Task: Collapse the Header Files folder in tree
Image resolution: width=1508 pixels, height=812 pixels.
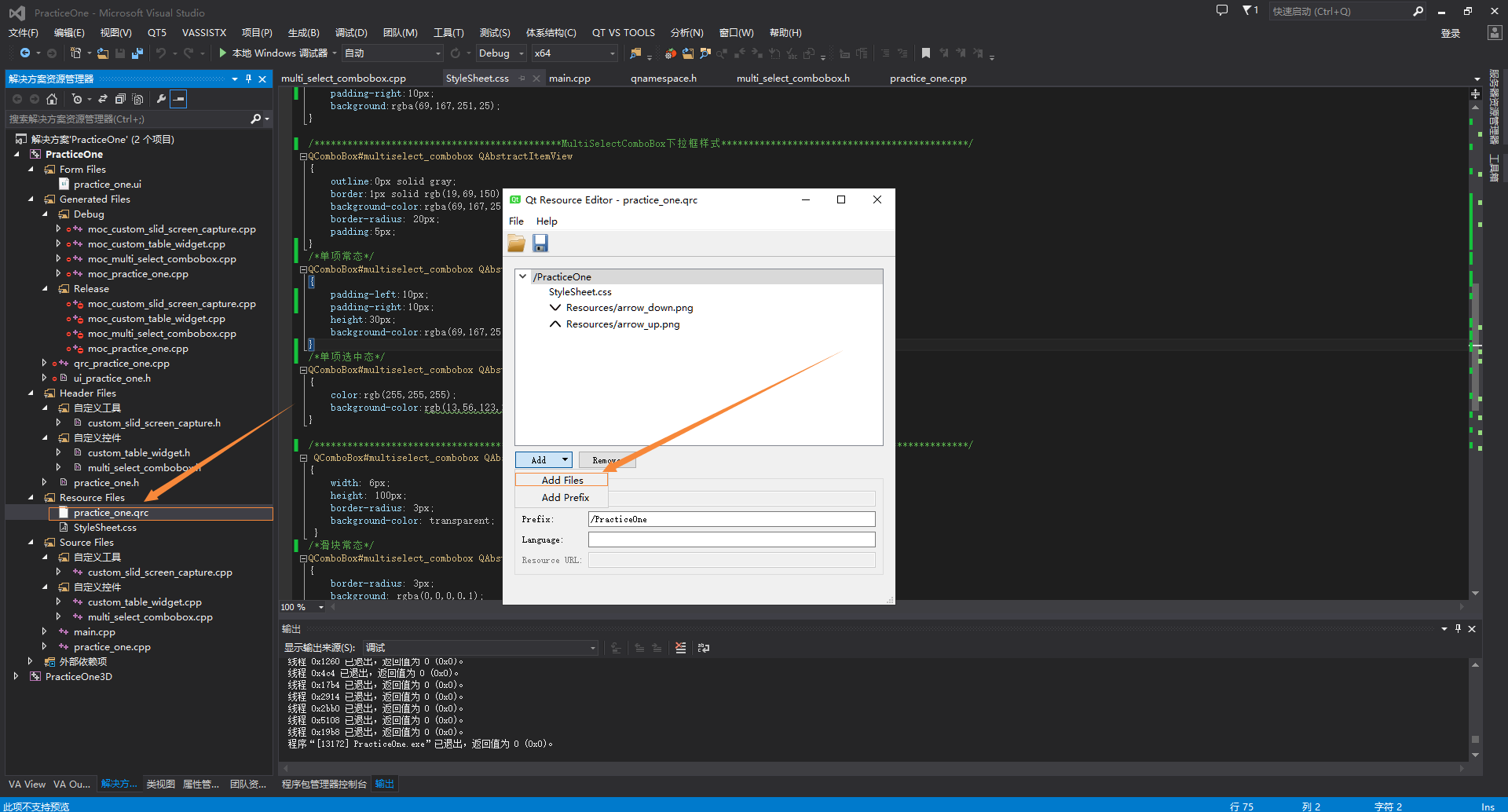Action: pos(31,393)
